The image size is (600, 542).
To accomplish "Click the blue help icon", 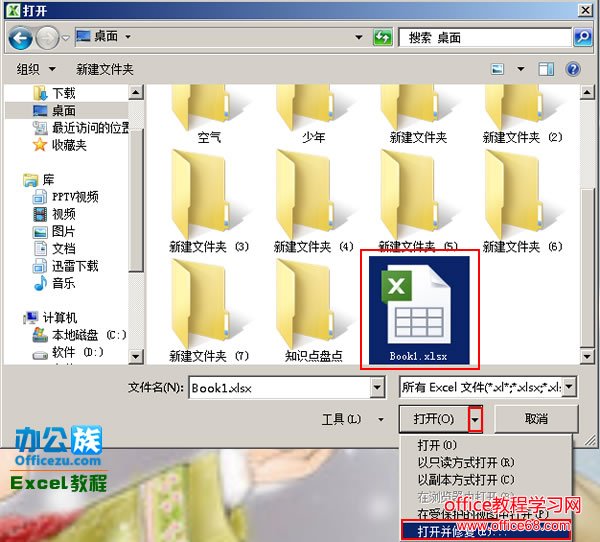I will [x=573, y=69].
